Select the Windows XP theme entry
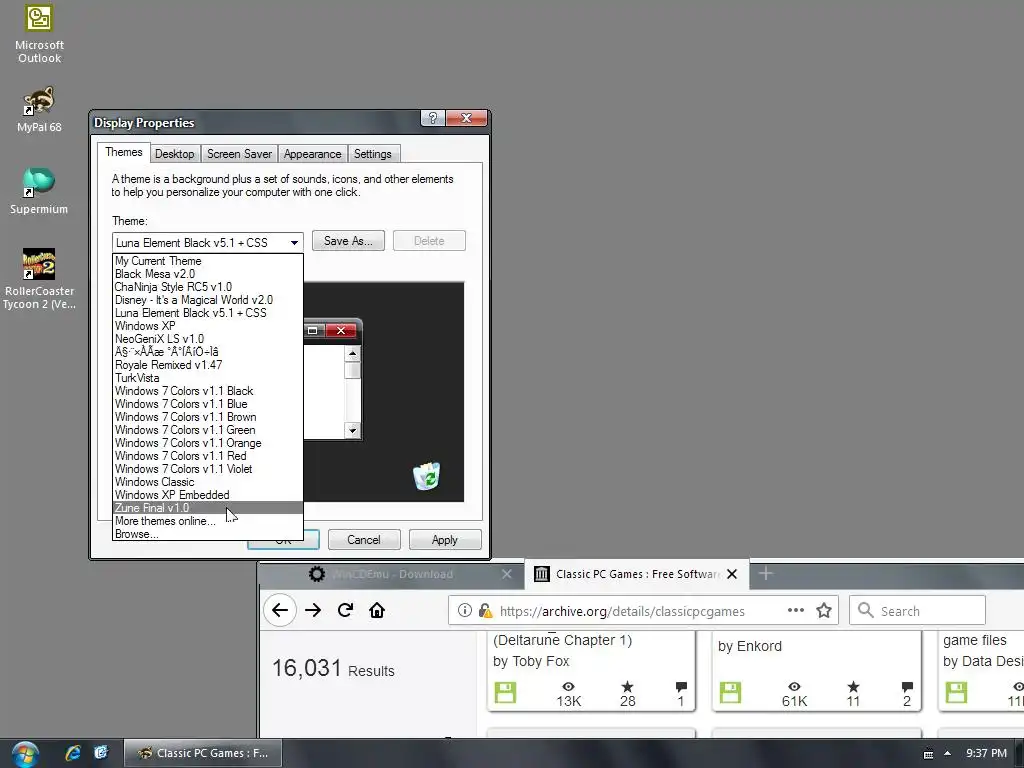1024x768 pixels. tap(208, 326)
